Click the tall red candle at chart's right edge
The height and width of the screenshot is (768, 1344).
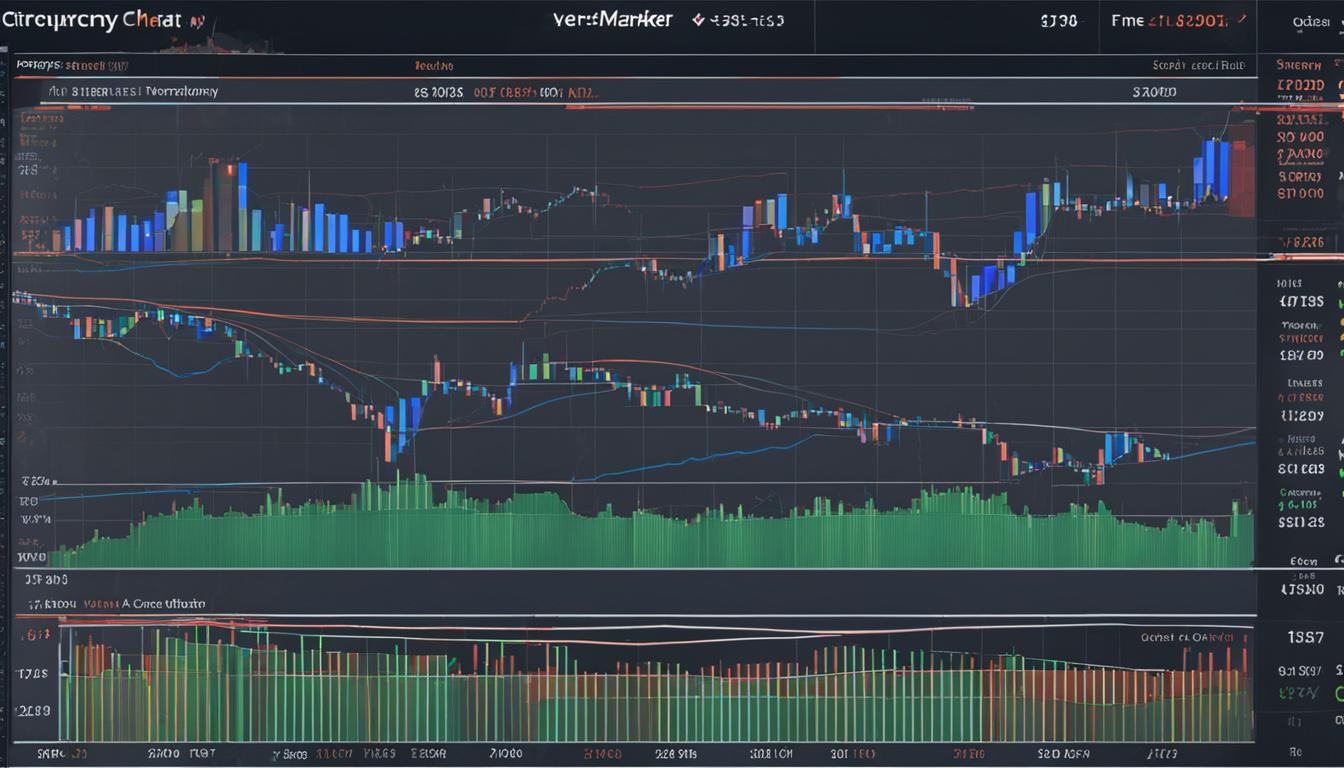(1241, 178)
